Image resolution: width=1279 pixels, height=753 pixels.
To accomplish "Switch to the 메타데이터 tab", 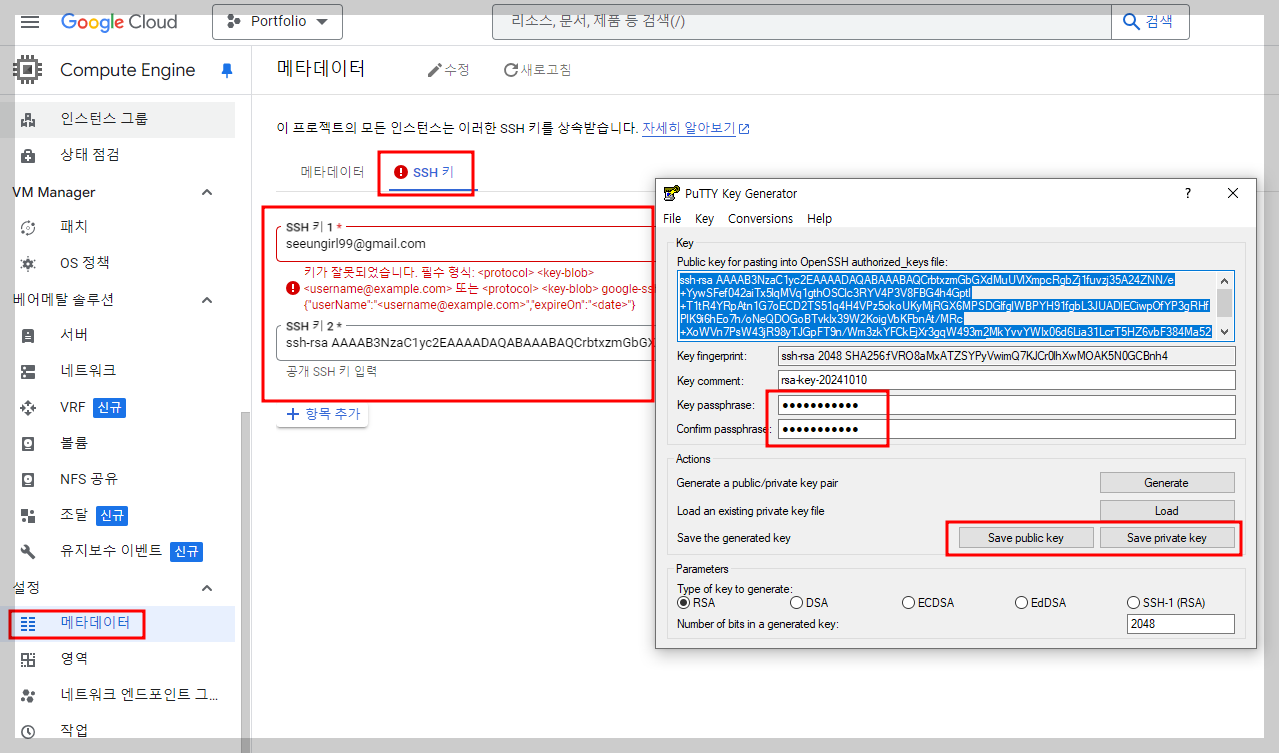I will tap(333, 172).
